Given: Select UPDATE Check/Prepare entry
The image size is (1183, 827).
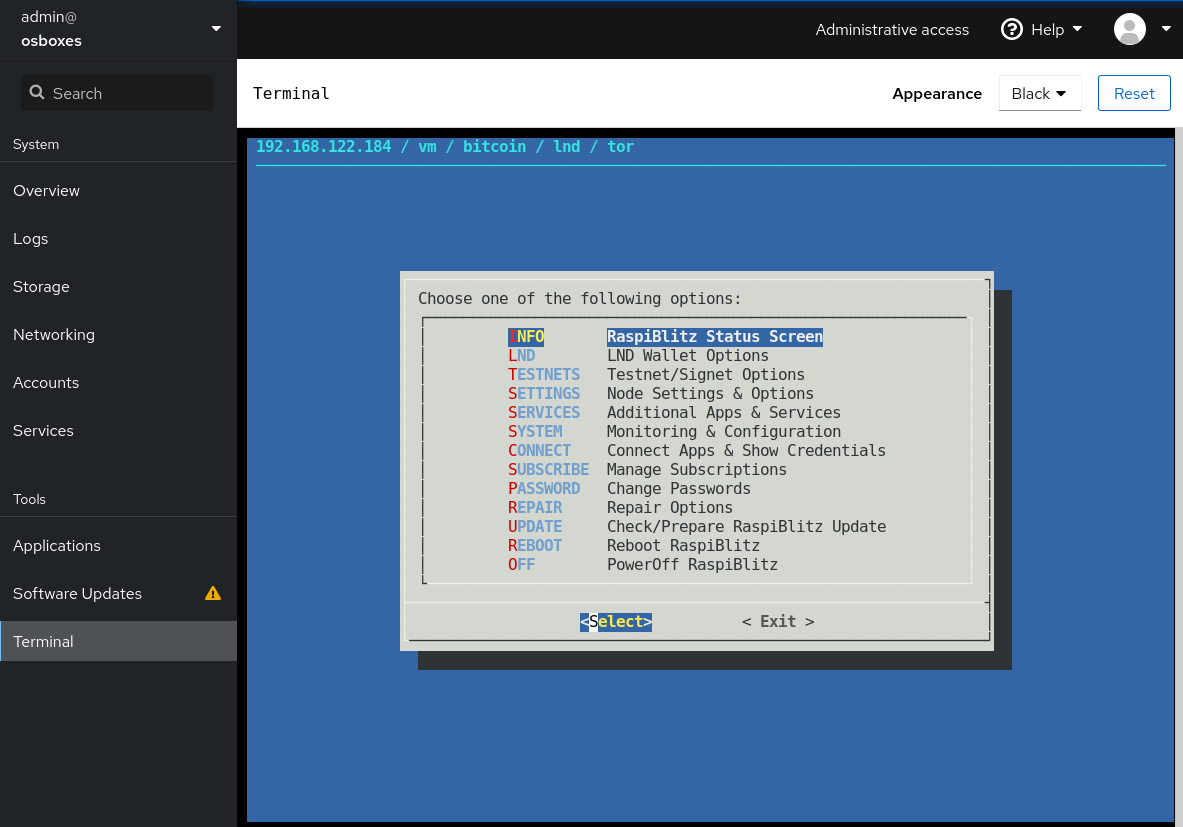Looking at the screenshot, I should click(696, 526).
